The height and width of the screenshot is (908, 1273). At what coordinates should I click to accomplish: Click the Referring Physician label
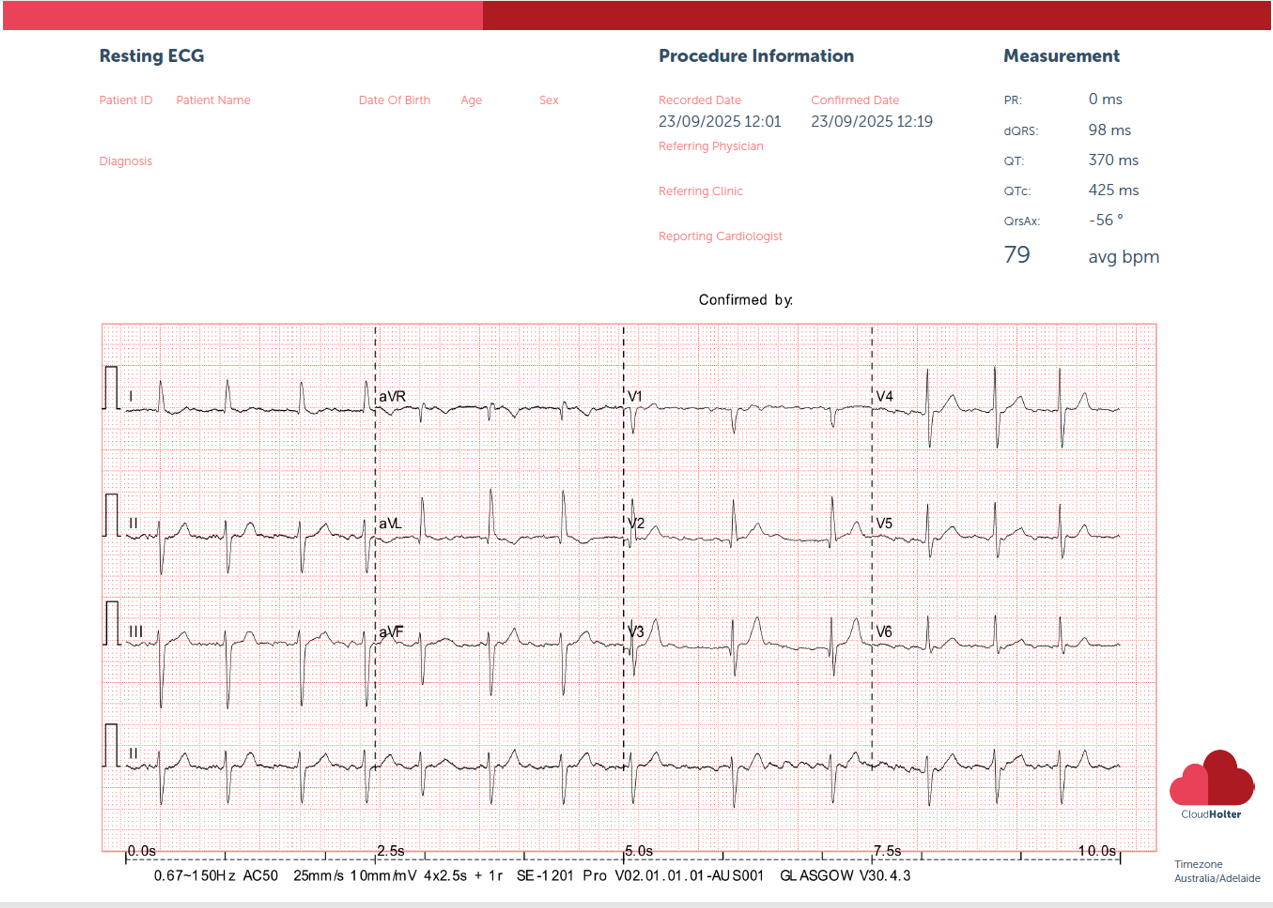pyautogui.click(x=710, y=146)
